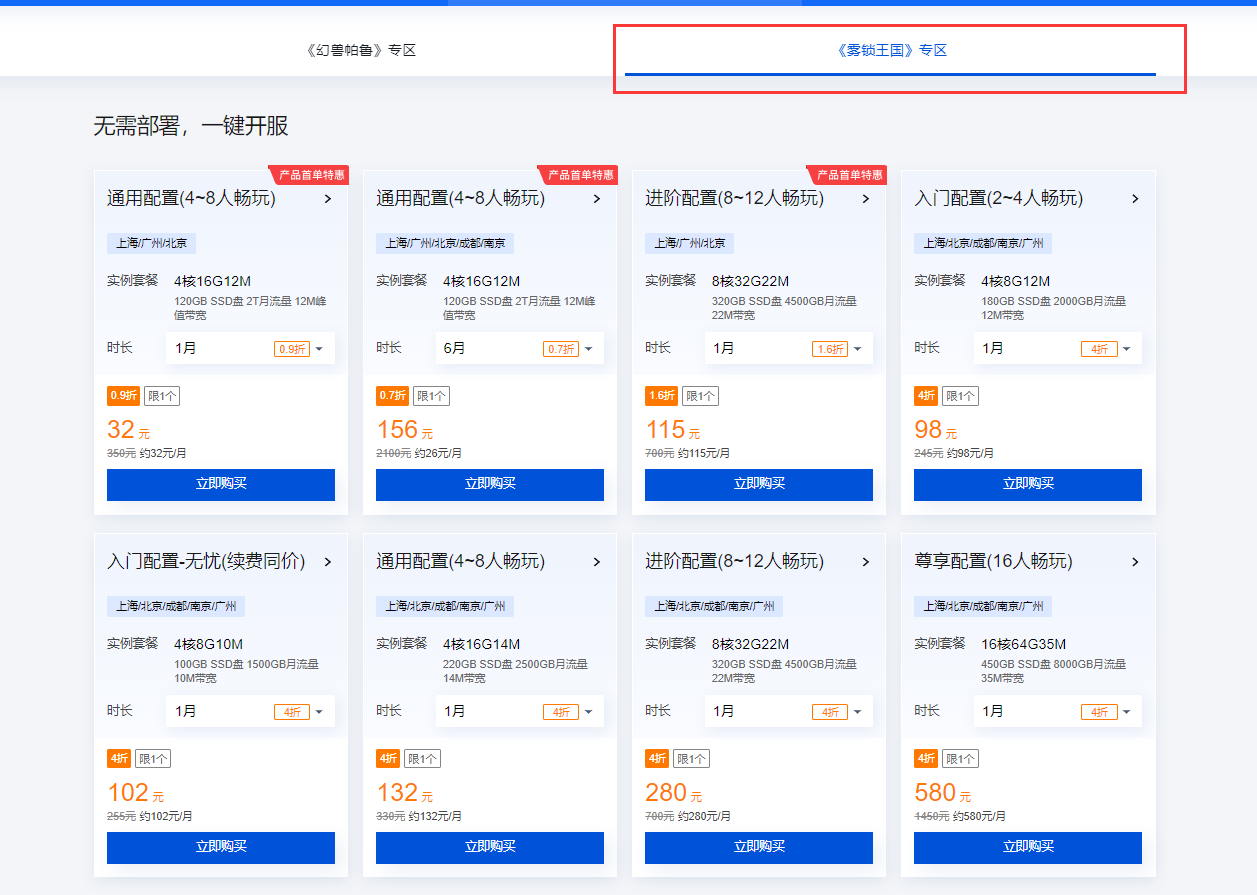Click the title 入门配置(2~4人畅玩)
The image size is (1257, 895).
(998, 198)
